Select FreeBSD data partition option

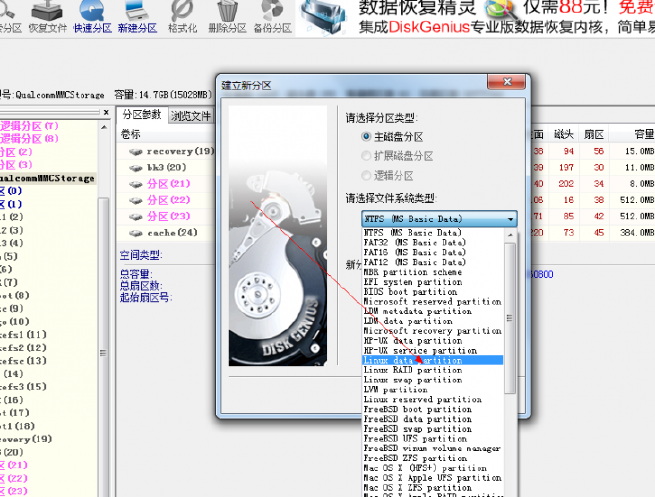click(x=432, y=419)
